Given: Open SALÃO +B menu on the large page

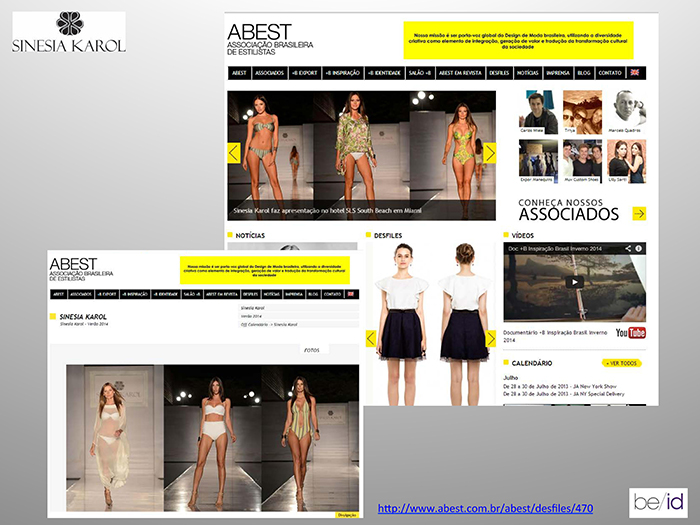Looking at the screenshot, I should [x=420, y=73].
